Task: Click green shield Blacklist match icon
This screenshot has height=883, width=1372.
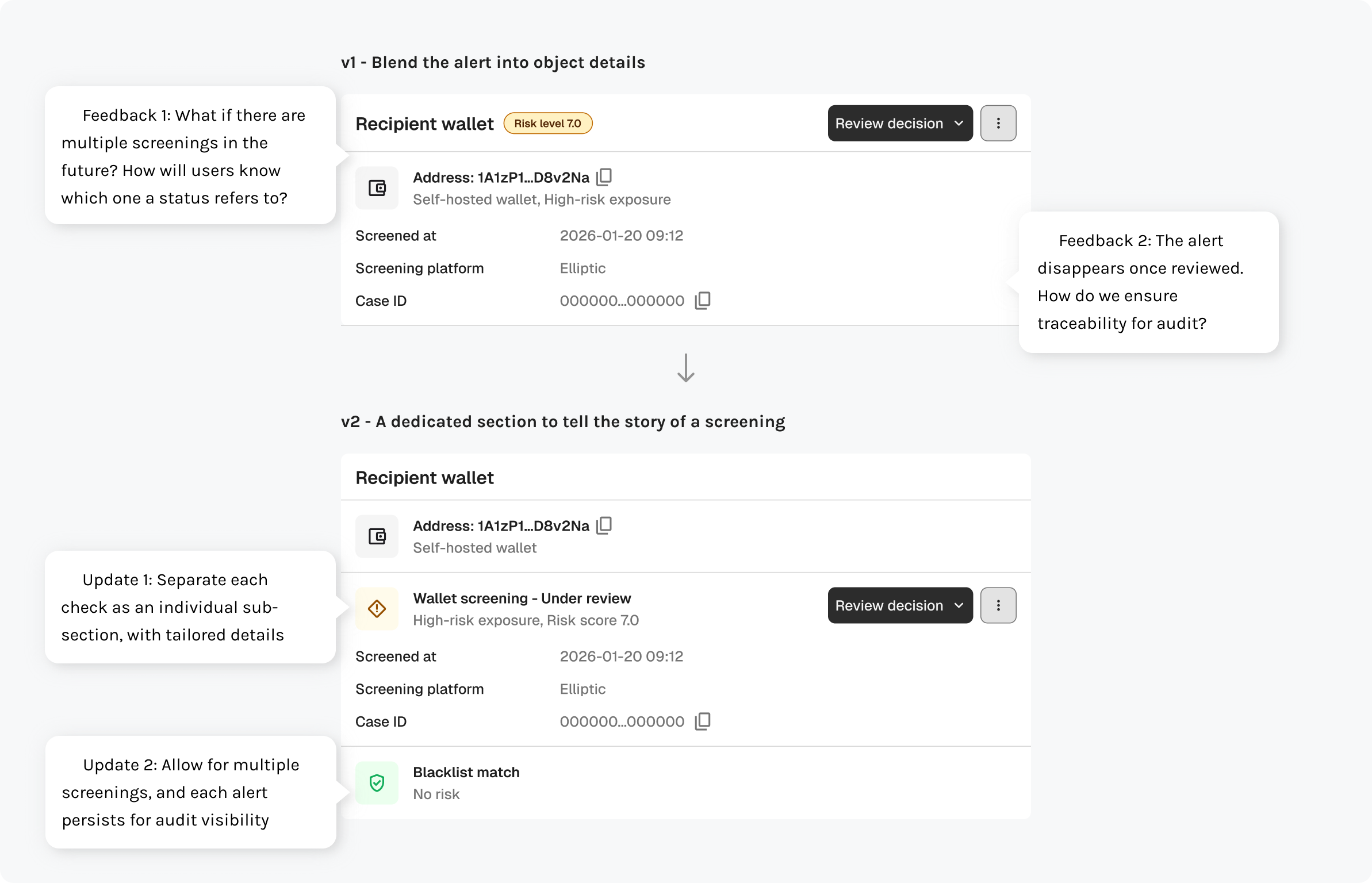Action: tap(377, 783)
